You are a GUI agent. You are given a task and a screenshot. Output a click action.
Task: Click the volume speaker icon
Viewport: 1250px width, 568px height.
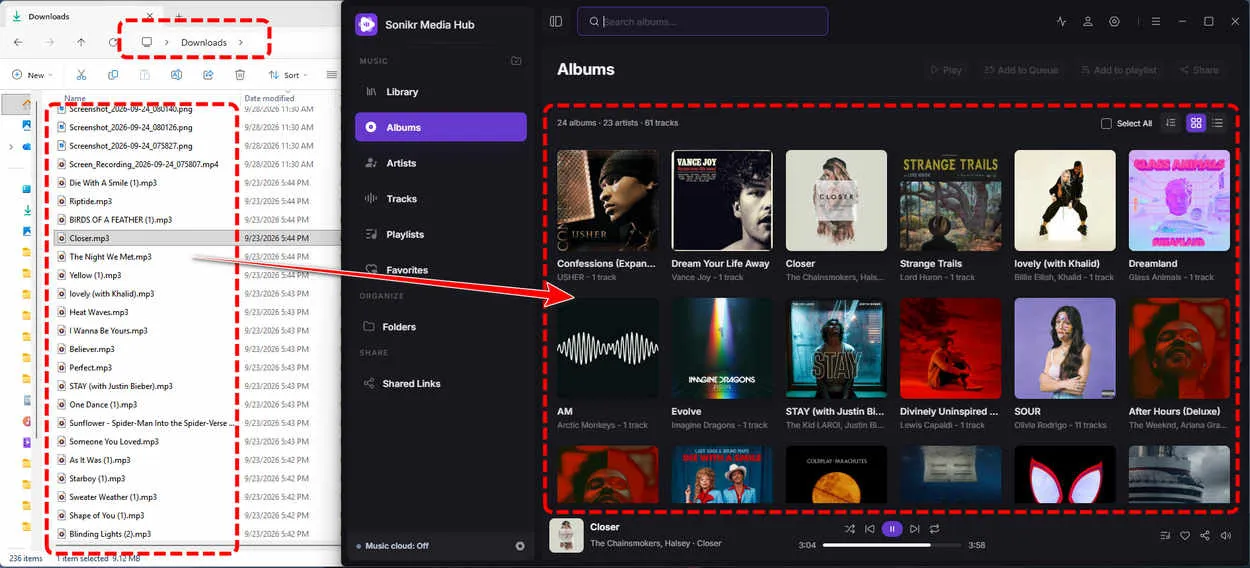pyautogui.click(x=1226, y=535)
